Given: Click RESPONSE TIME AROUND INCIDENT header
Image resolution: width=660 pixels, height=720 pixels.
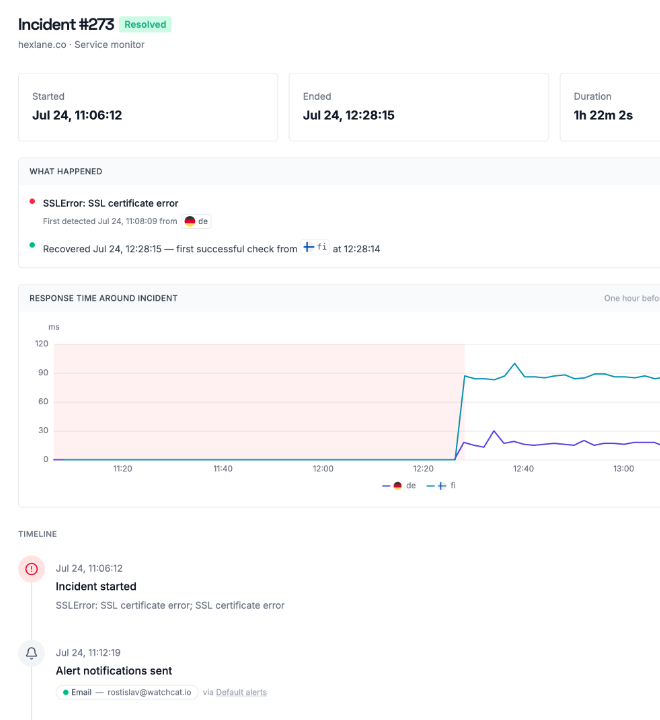Looking at the screenshot, I should [103, 298].
